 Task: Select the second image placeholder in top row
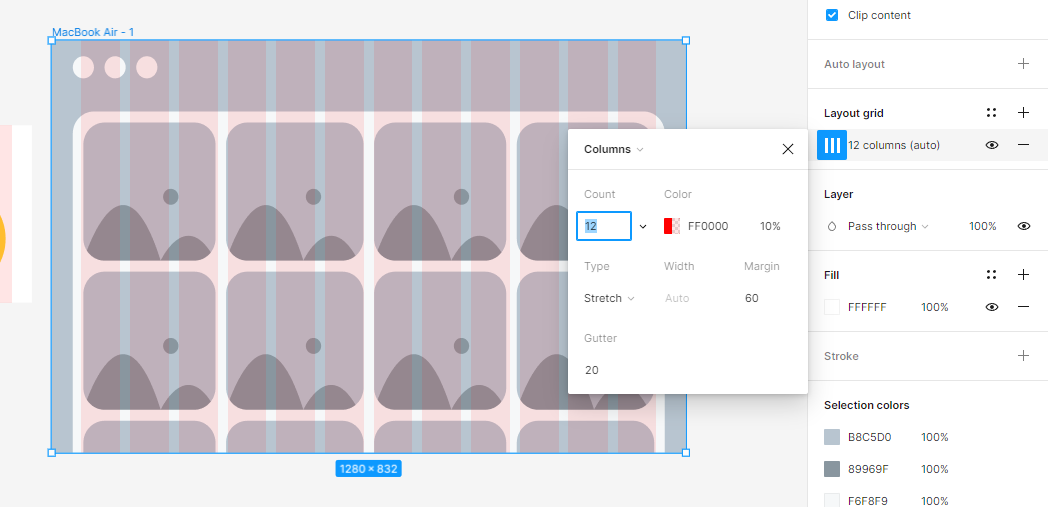[x=295, y=191]
